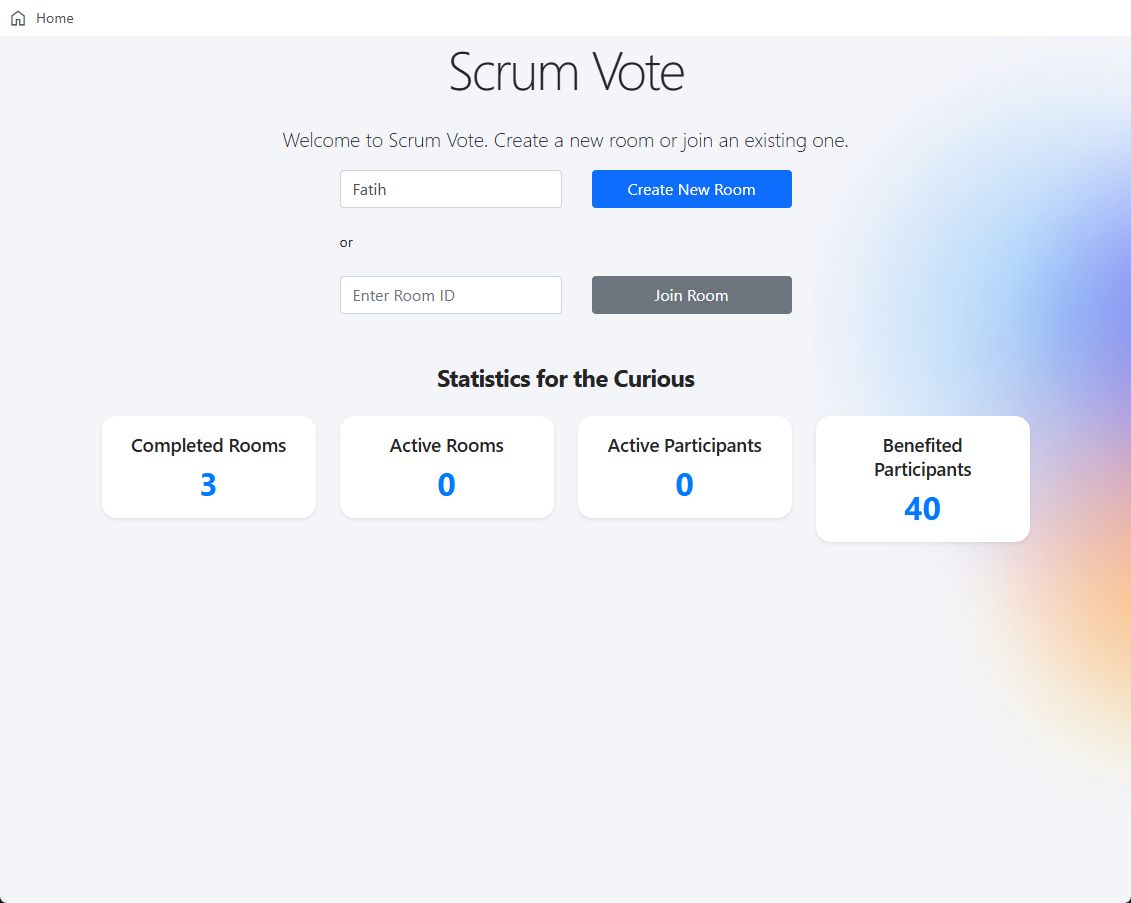Select the Active Rooms statistic card
The image size is (1131, 903).
pyautogui.click(x=446, y=467)
